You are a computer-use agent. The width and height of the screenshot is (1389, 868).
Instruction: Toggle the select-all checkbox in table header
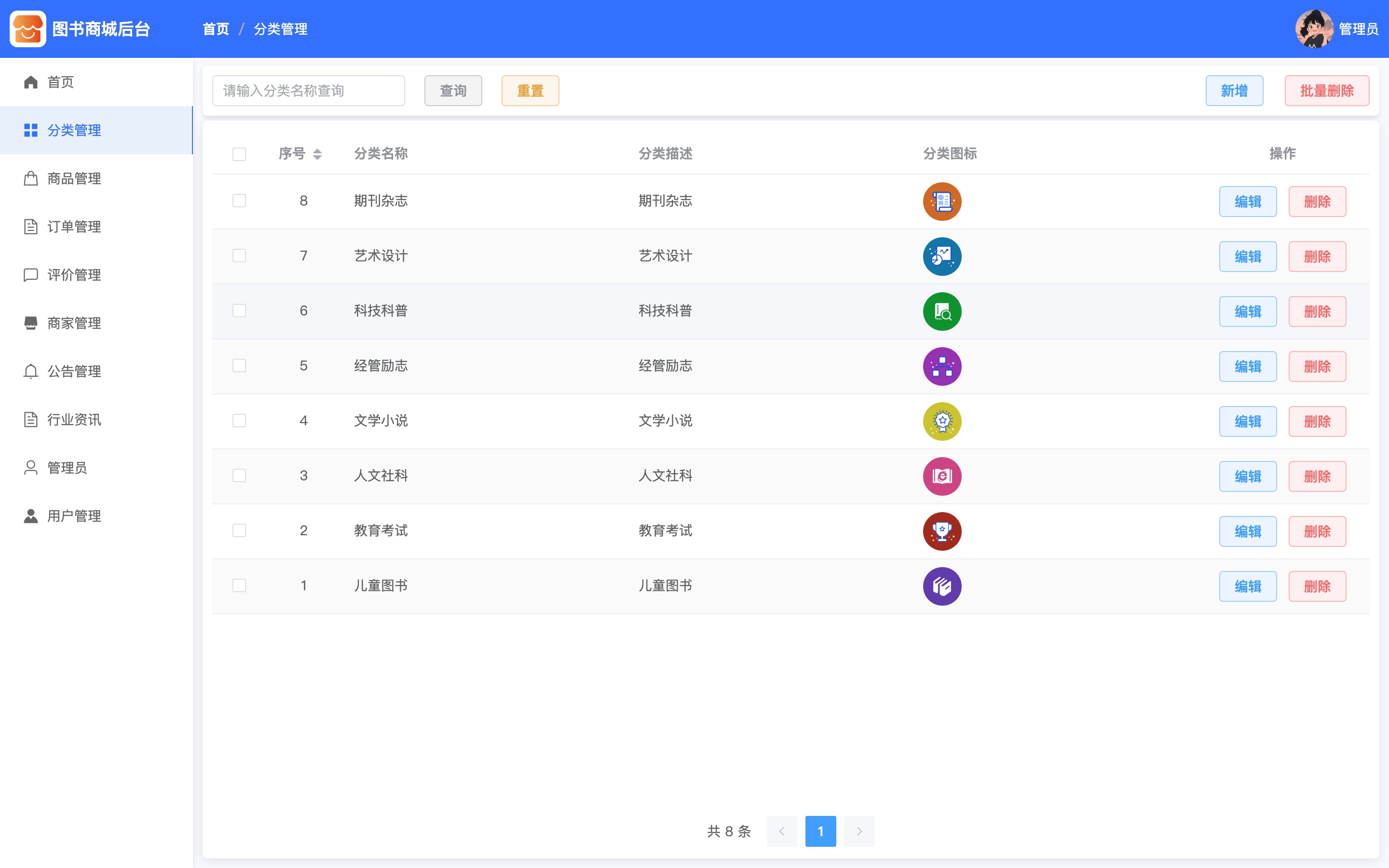click(239, 154)
